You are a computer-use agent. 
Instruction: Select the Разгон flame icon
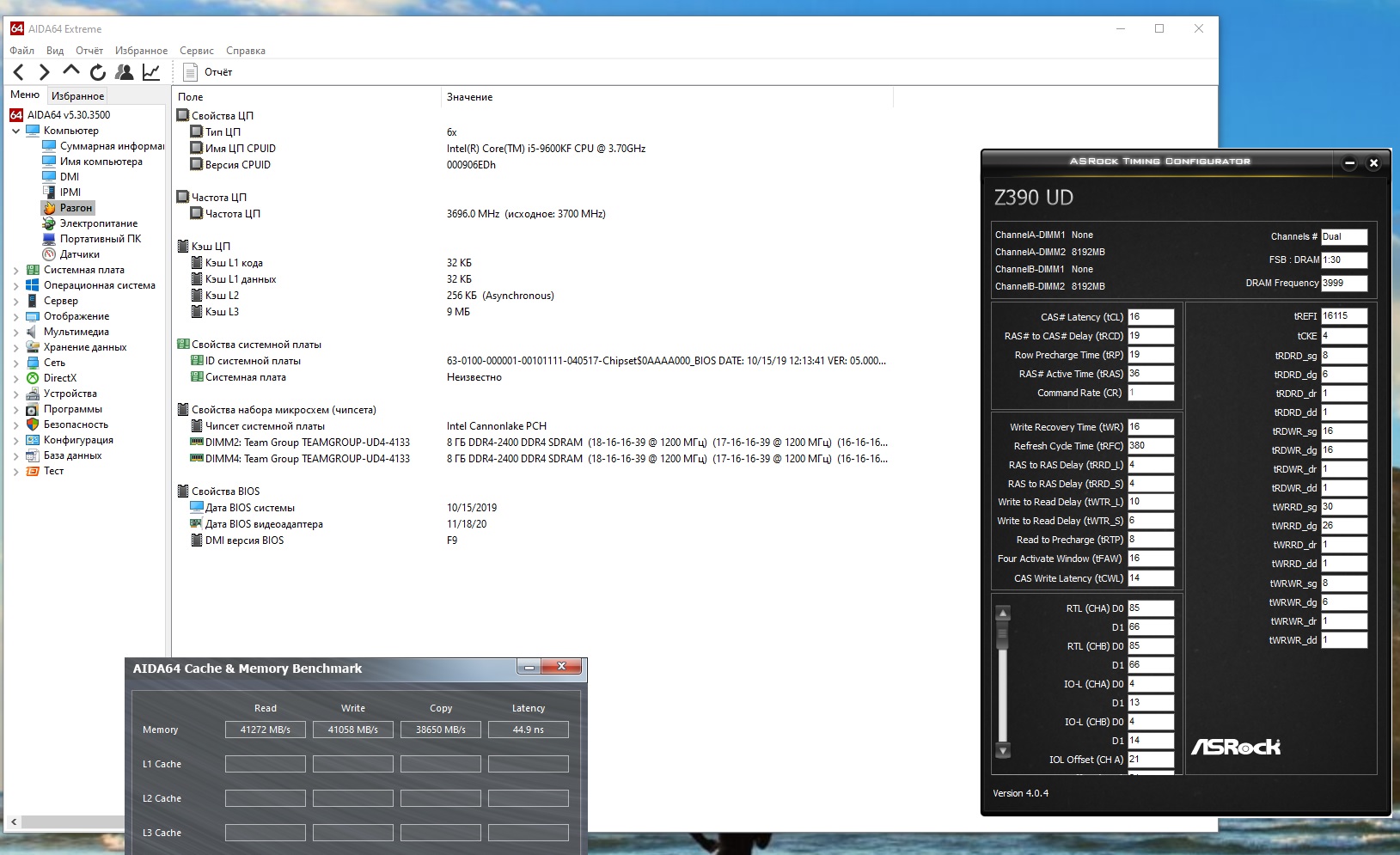[x=49, y=208]
